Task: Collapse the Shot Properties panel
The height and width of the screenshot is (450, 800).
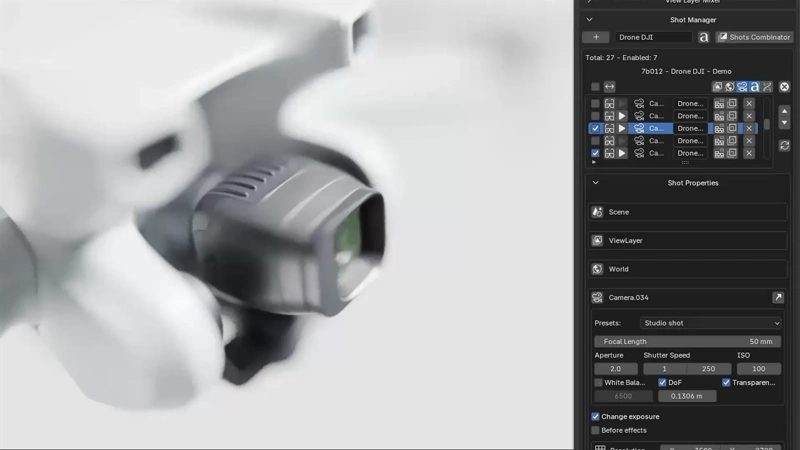Action: (x=595, y=183)
